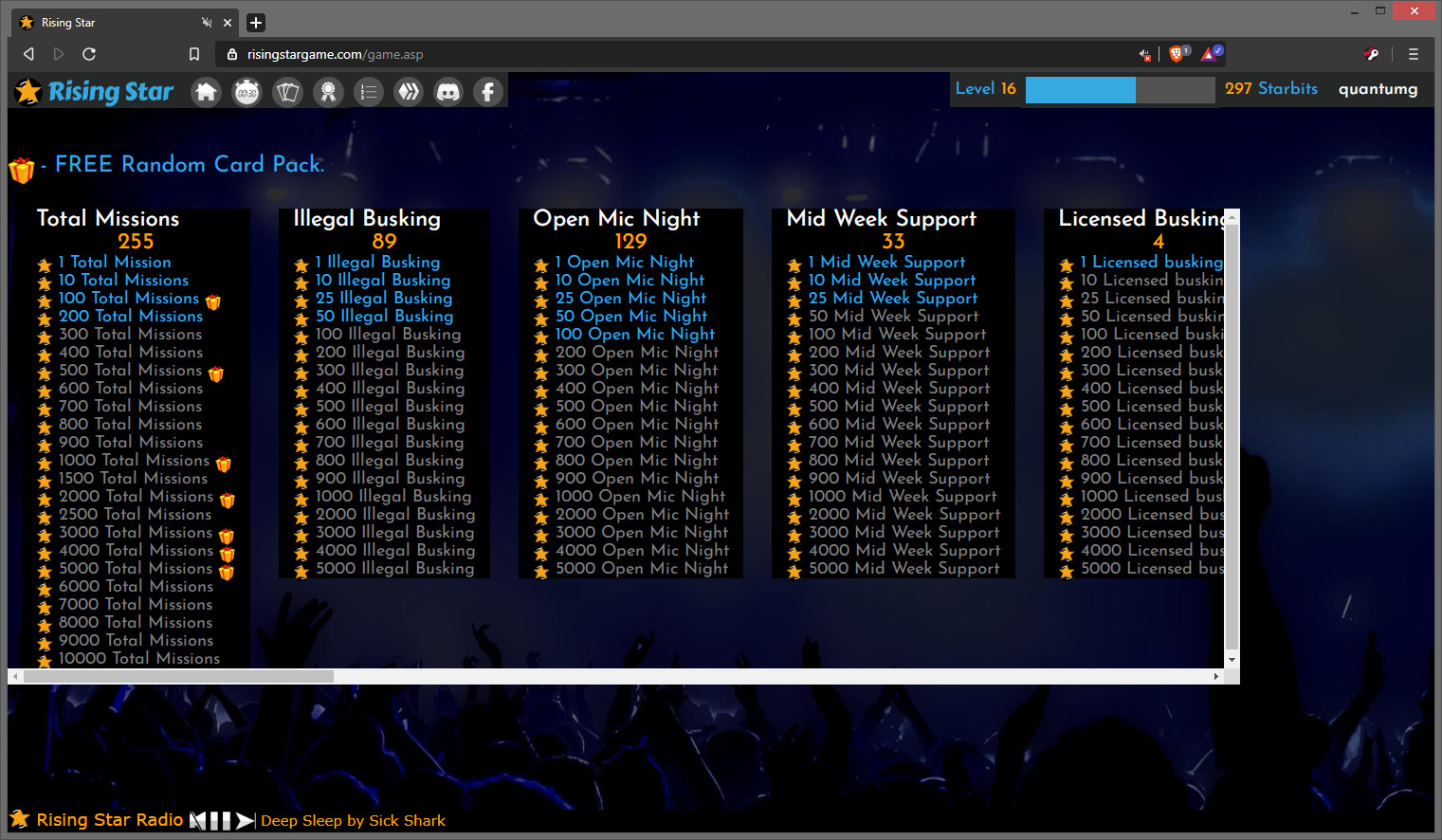Toggle tab mute icon on Rising Star tab

pos(207,22)
